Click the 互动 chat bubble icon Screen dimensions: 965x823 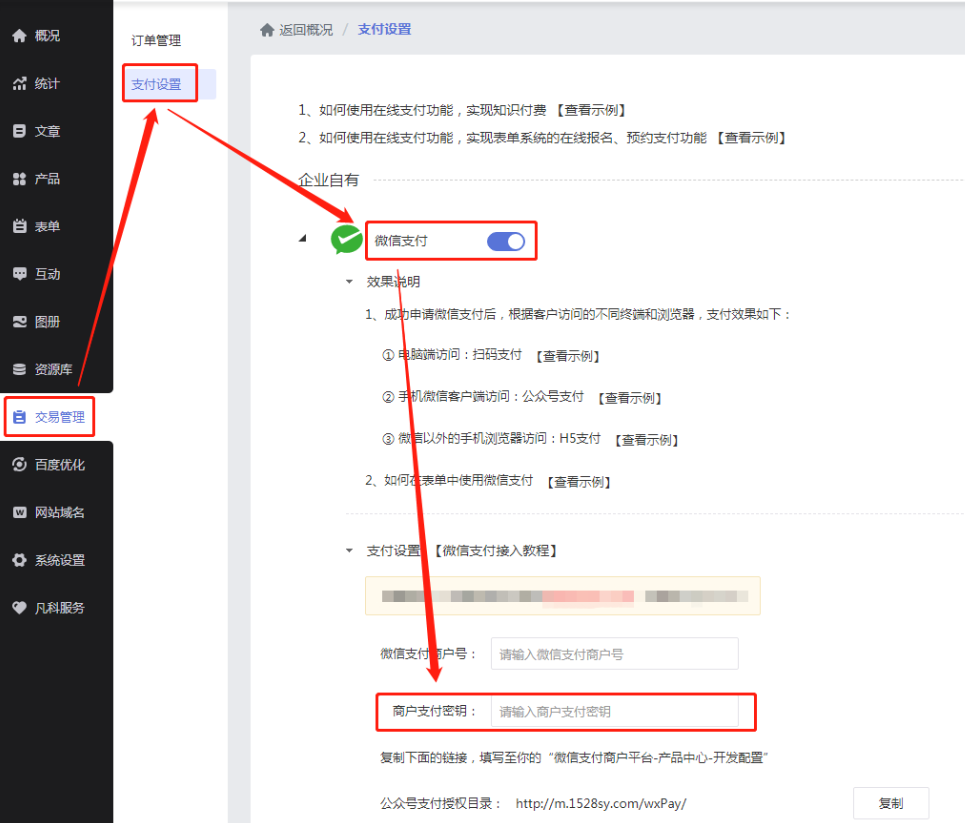(x=20, y=274)
